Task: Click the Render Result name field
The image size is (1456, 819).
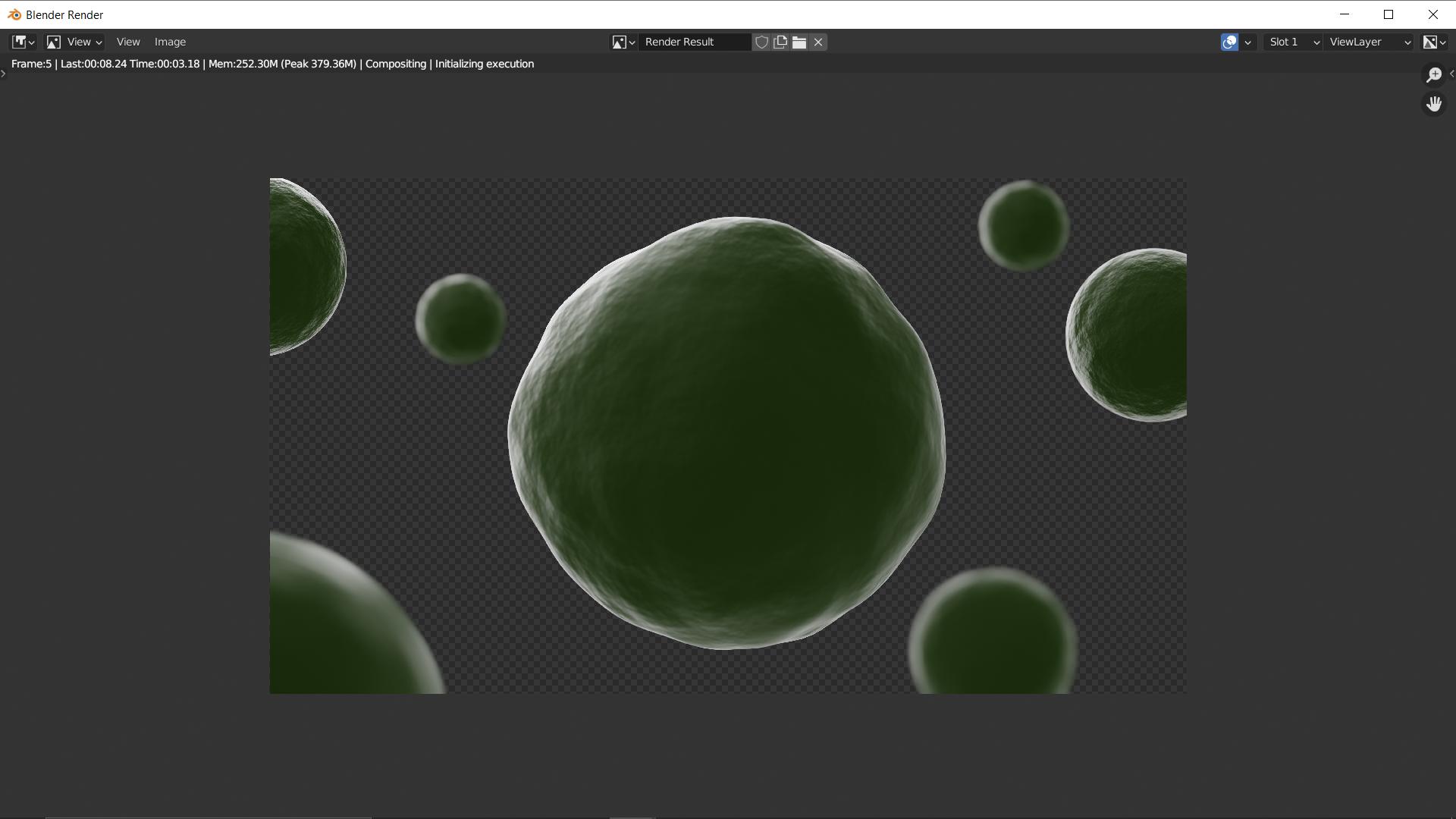Action: (695, 42)
